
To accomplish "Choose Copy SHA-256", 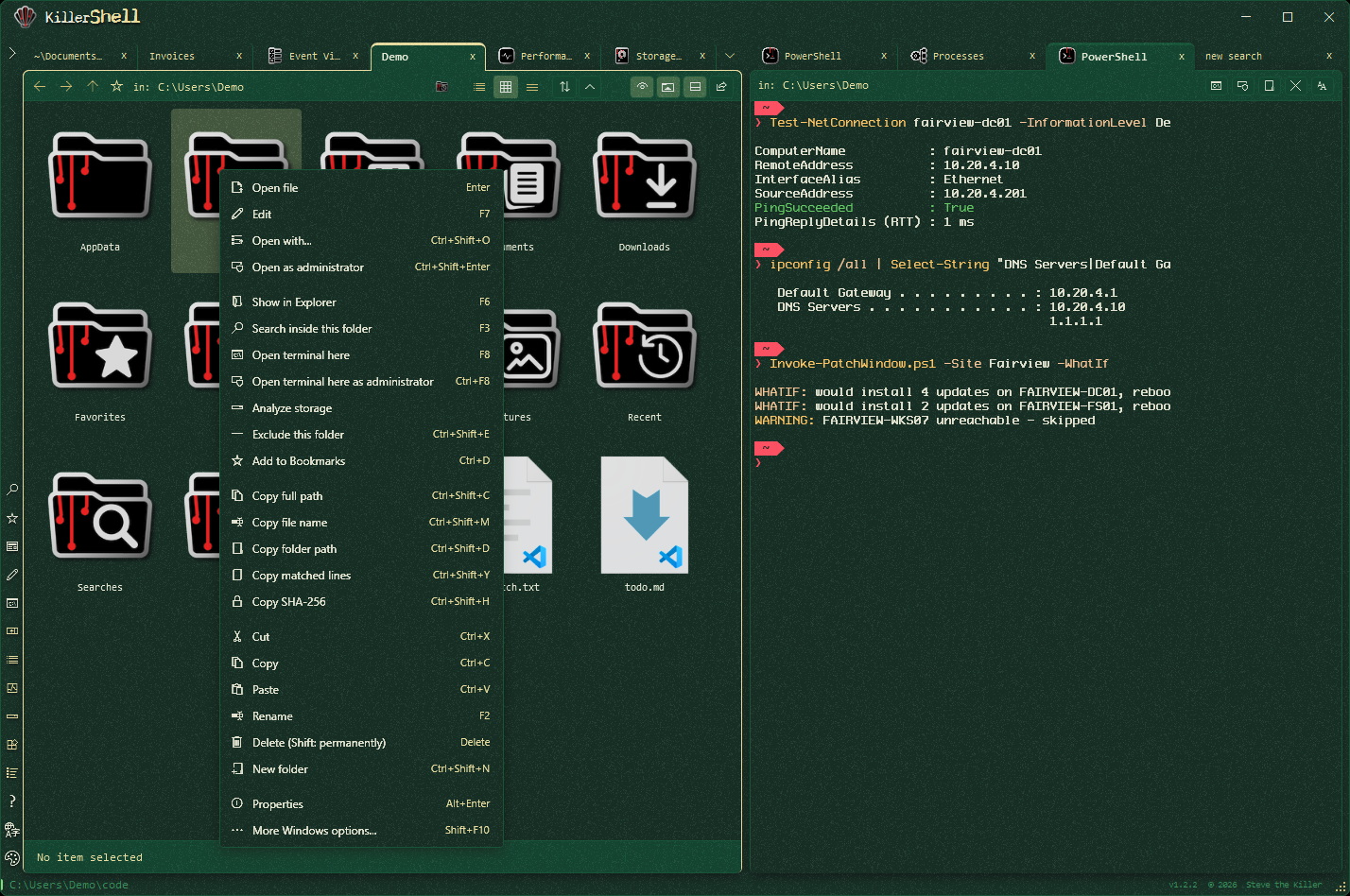I will (x=361, y=601).
